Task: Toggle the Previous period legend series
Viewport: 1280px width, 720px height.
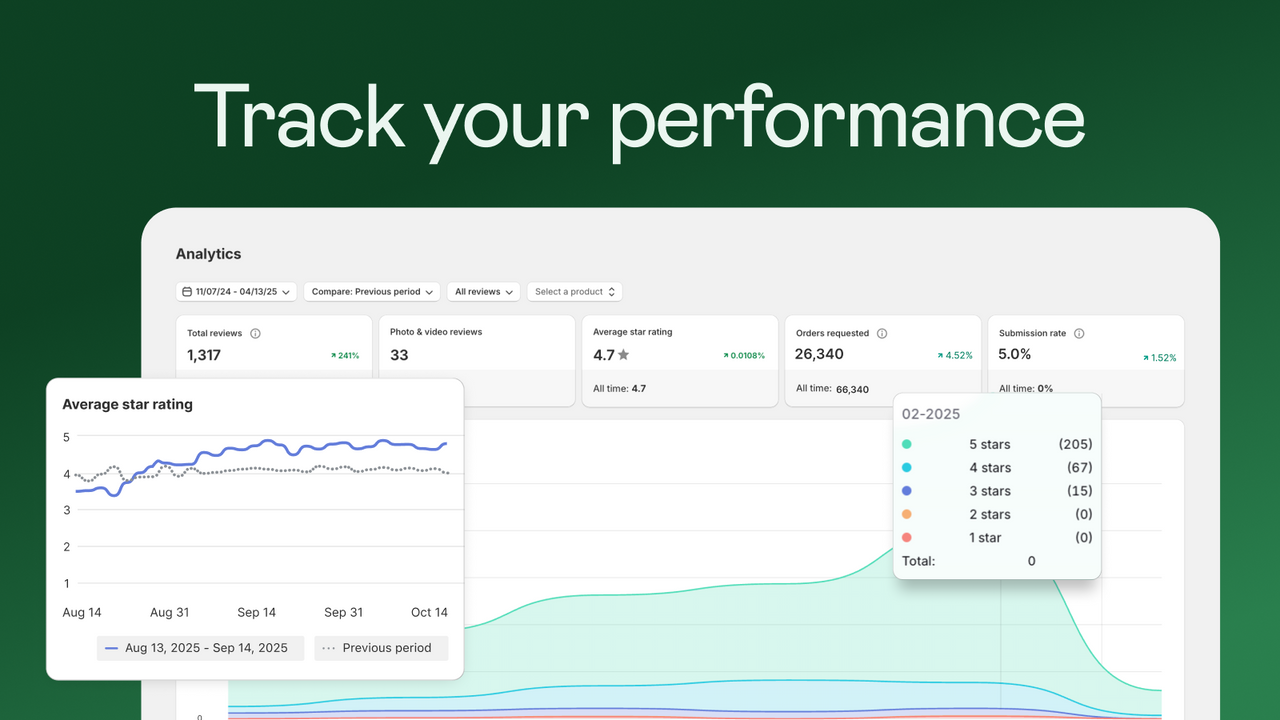Action: coord(381,648)
